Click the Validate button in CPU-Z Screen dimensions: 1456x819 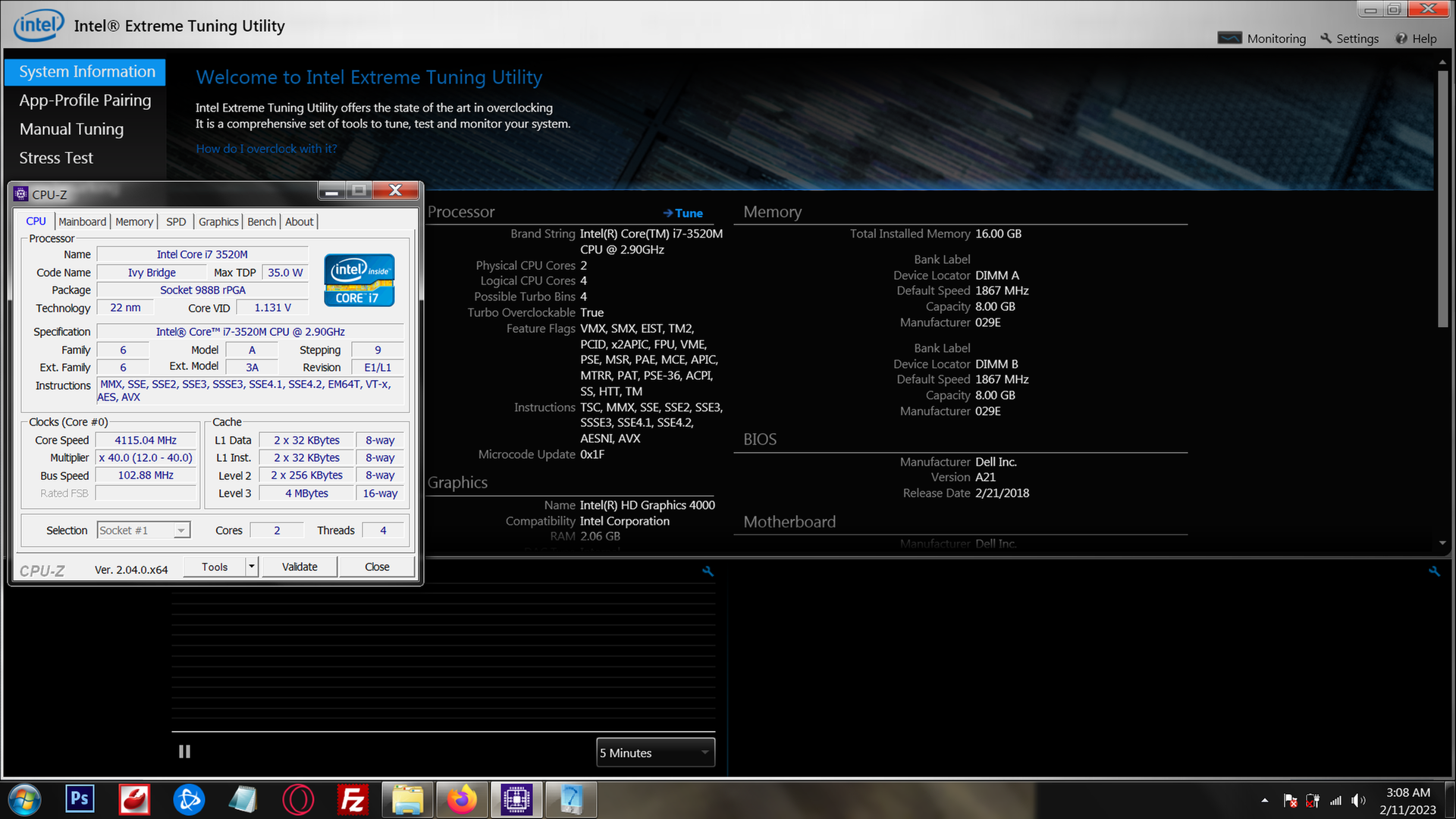pos(300,566)
